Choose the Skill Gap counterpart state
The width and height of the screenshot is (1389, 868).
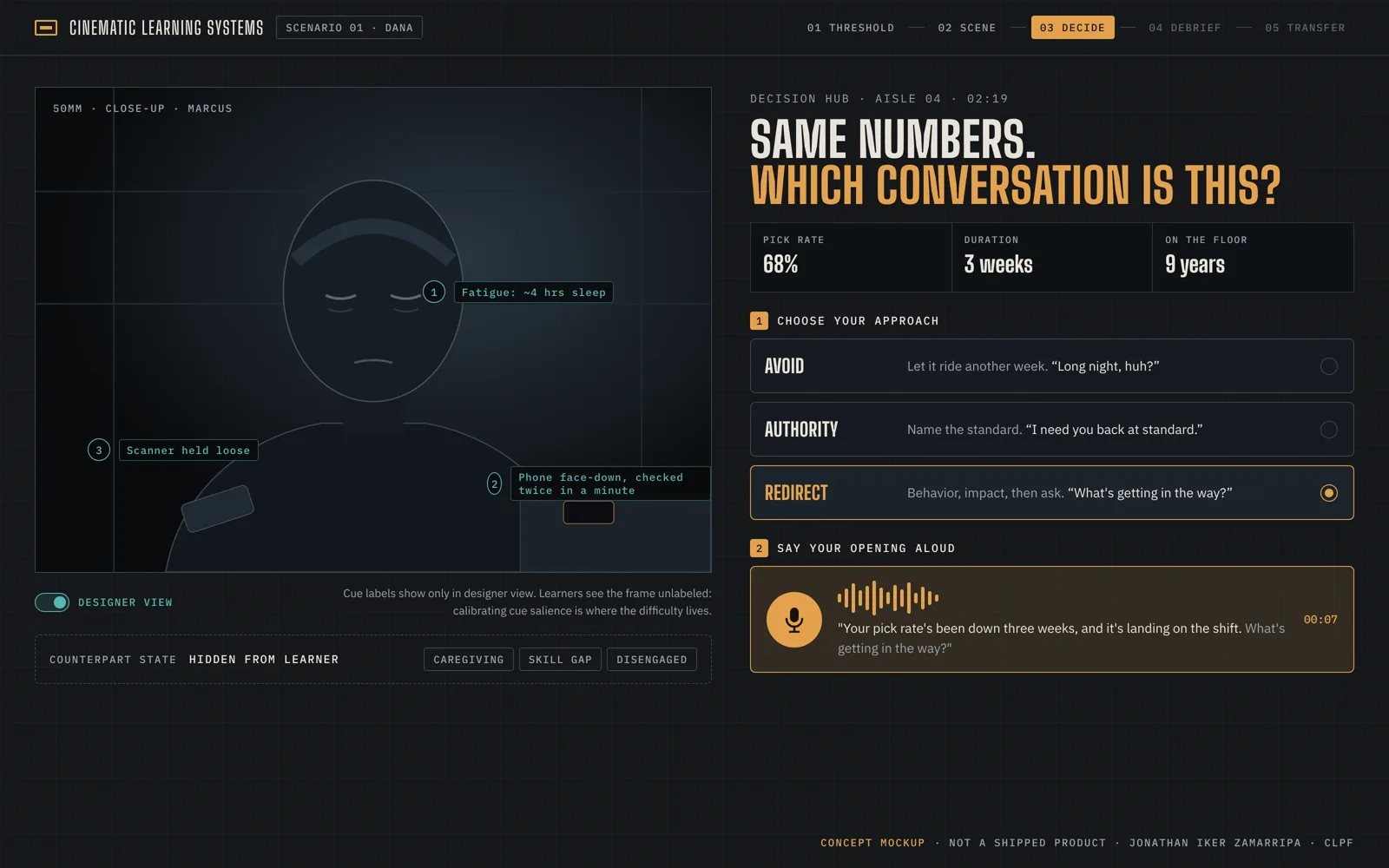[560, 660]
